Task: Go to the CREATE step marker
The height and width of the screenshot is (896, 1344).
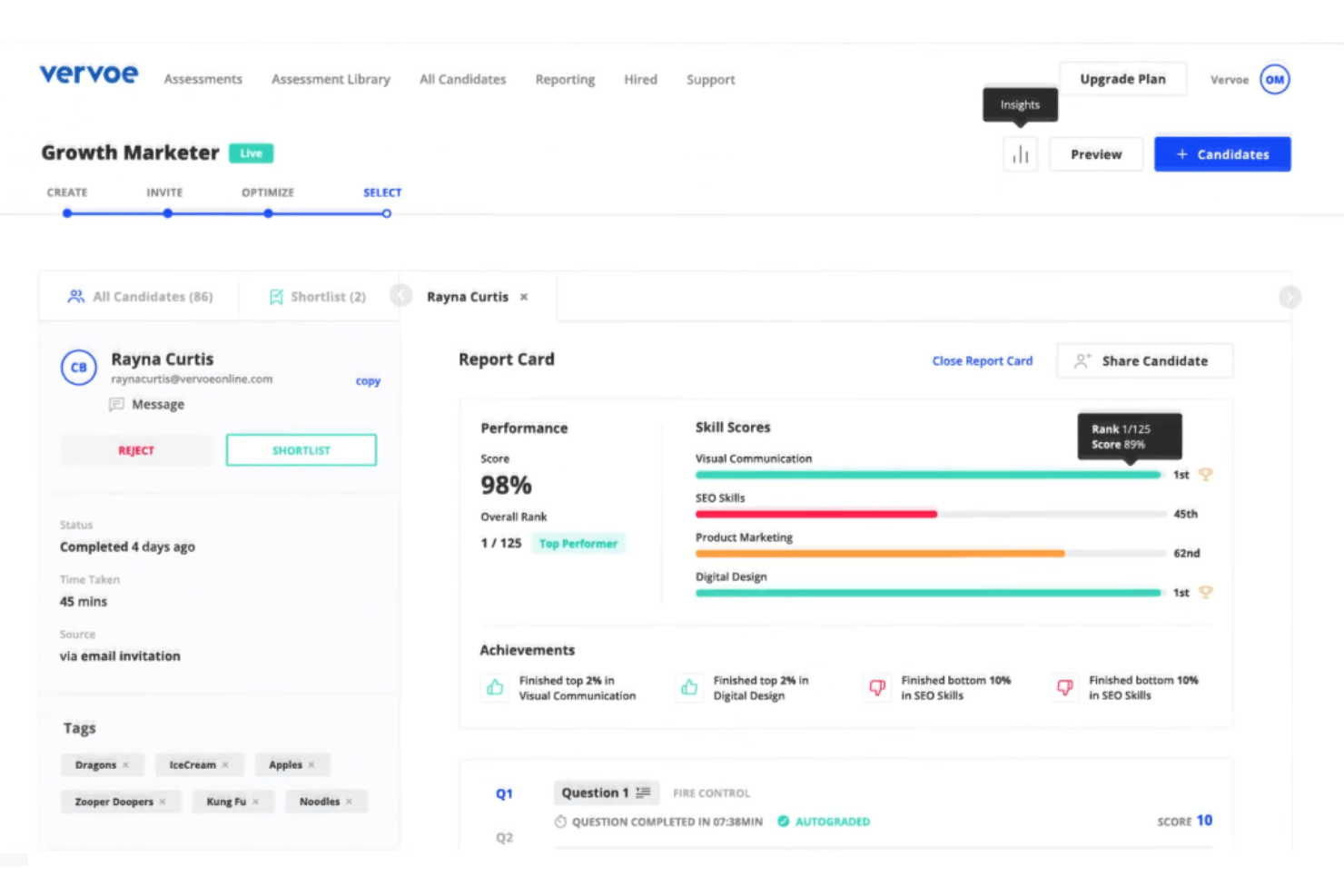Action: [67, 213]
